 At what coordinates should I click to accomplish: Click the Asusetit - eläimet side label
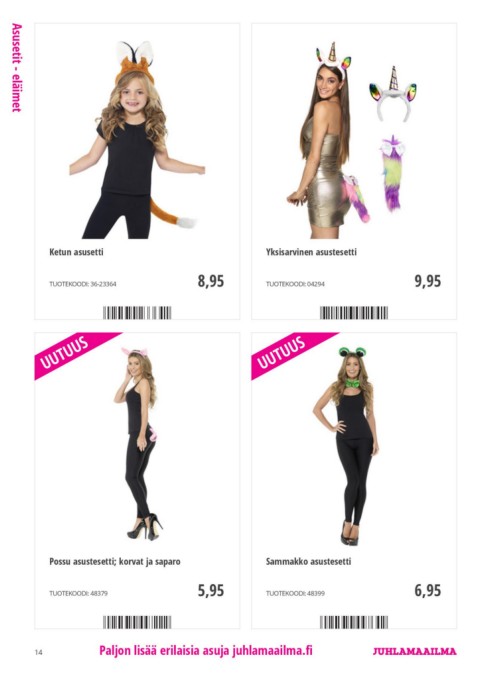click(16, 68)
